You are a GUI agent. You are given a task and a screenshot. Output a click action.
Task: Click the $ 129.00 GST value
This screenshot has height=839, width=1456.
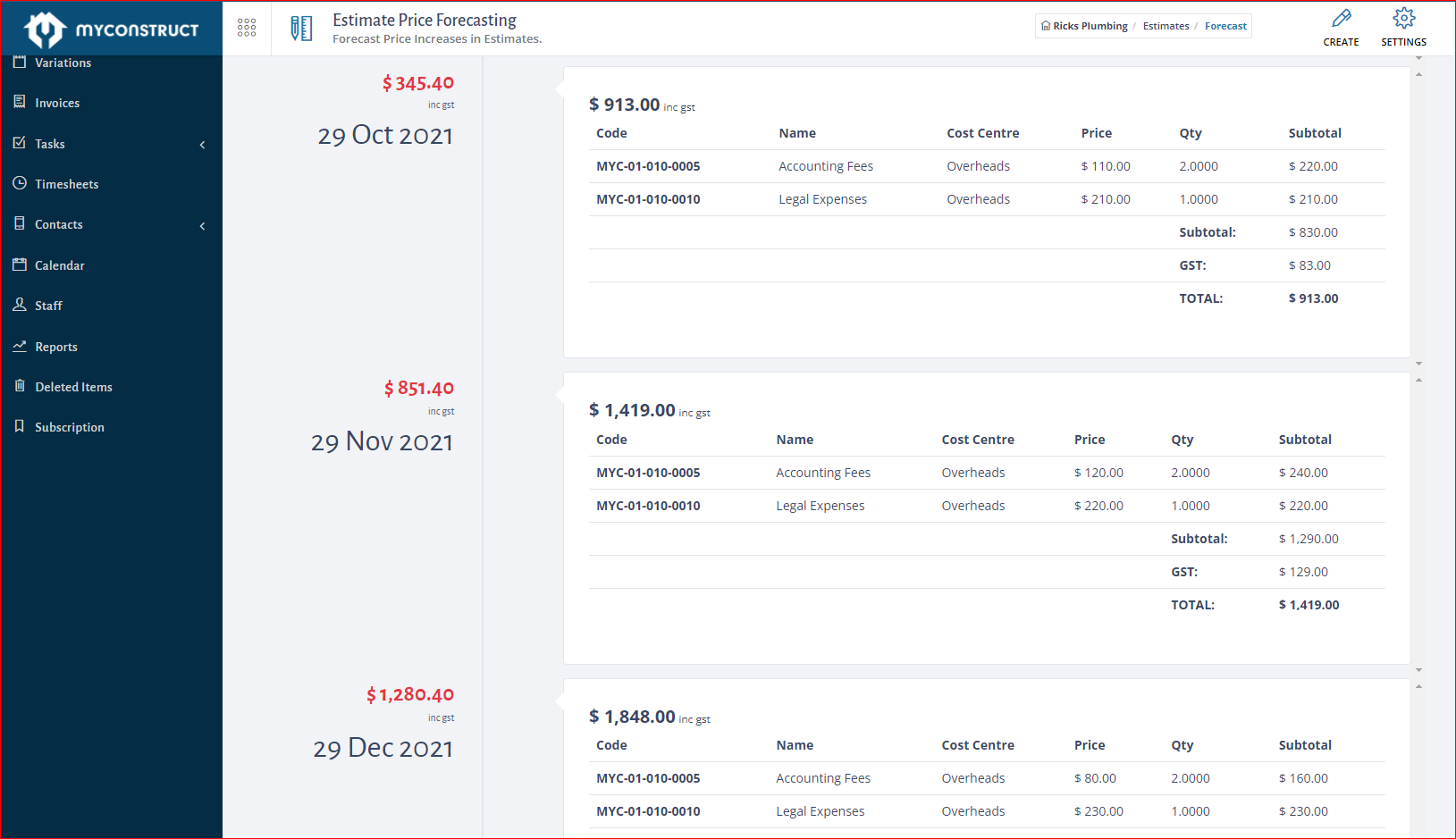click(x=1303, y=572)
